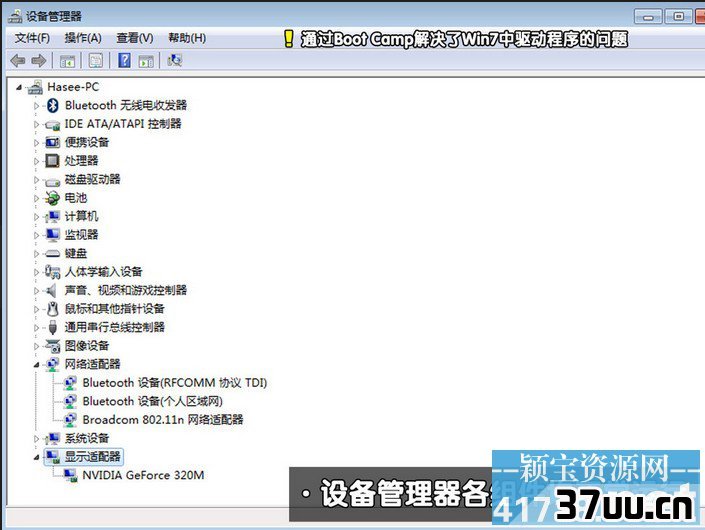
Task: Select the 显示适配器 category label
Action: coord(93,457)
